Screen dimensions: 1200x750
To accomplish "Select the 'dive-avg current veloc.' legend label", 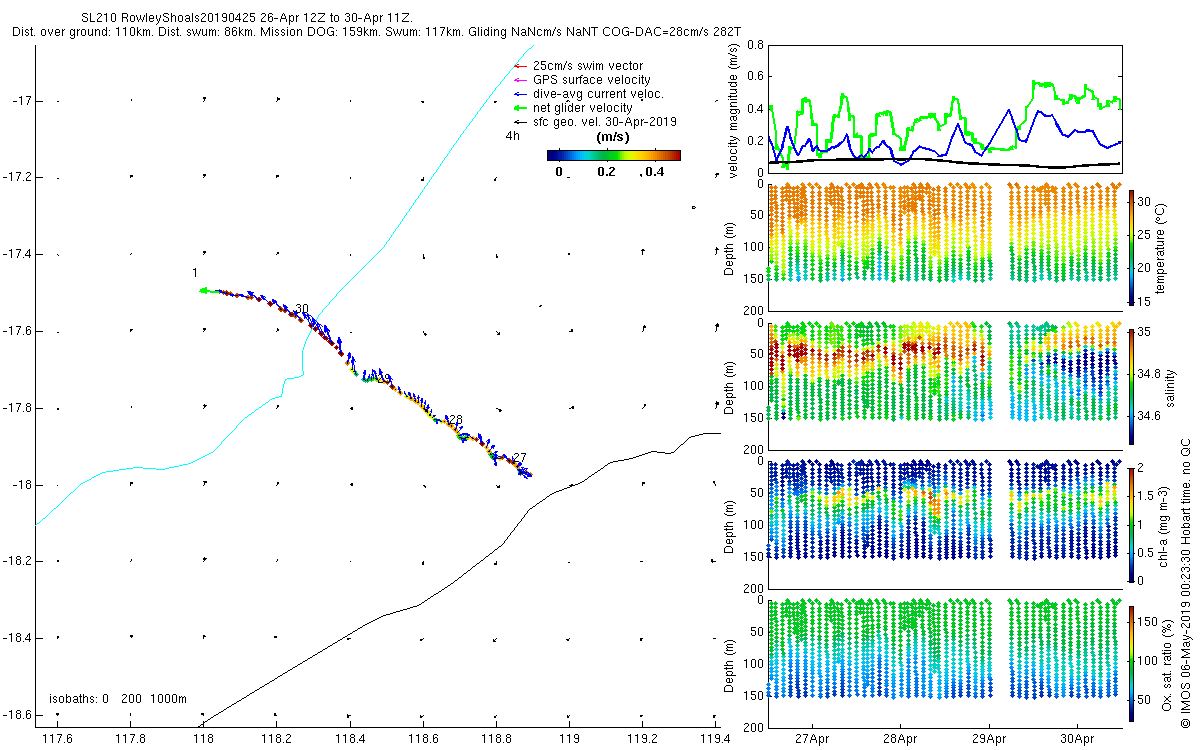I will tap(598, 94).
